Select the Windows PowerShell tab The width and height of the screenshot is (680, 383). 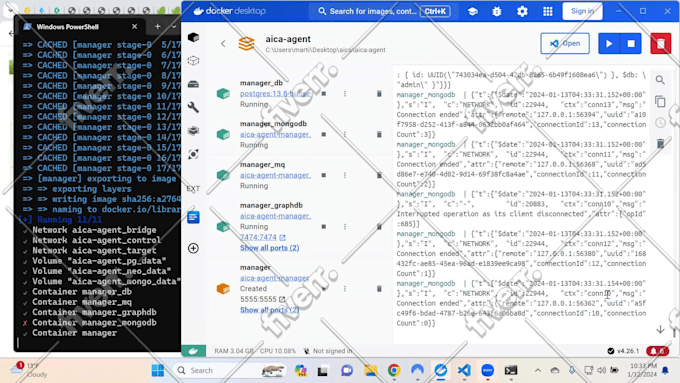[81, 26]
